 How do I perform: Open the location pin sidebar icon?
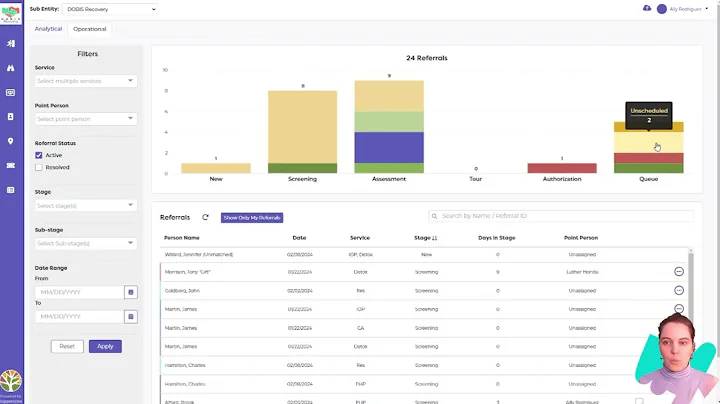click(11, 141)
